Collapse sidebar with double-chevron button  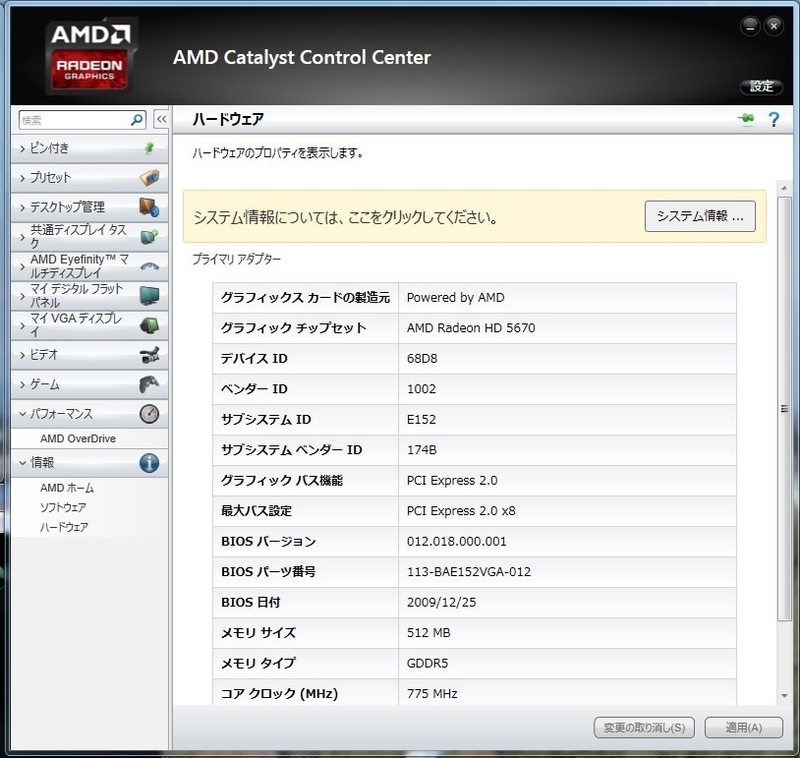click(161, 119)
